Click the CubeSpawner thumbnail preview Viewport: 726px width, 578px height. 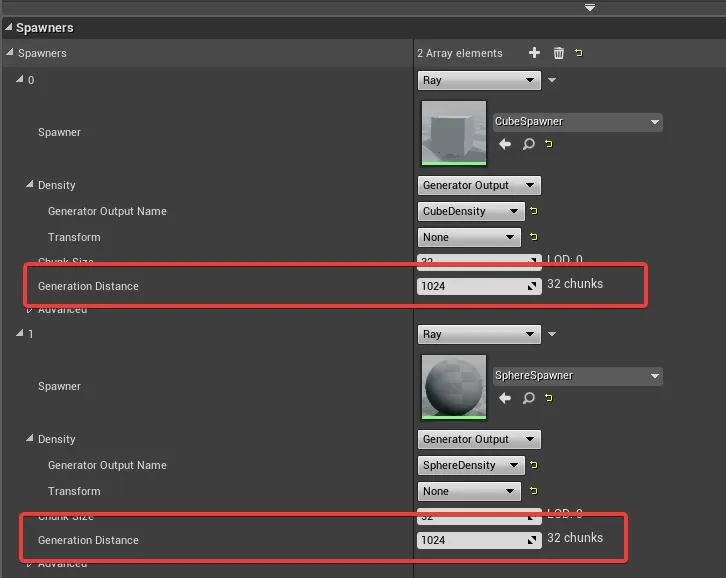tap(454, 132)
